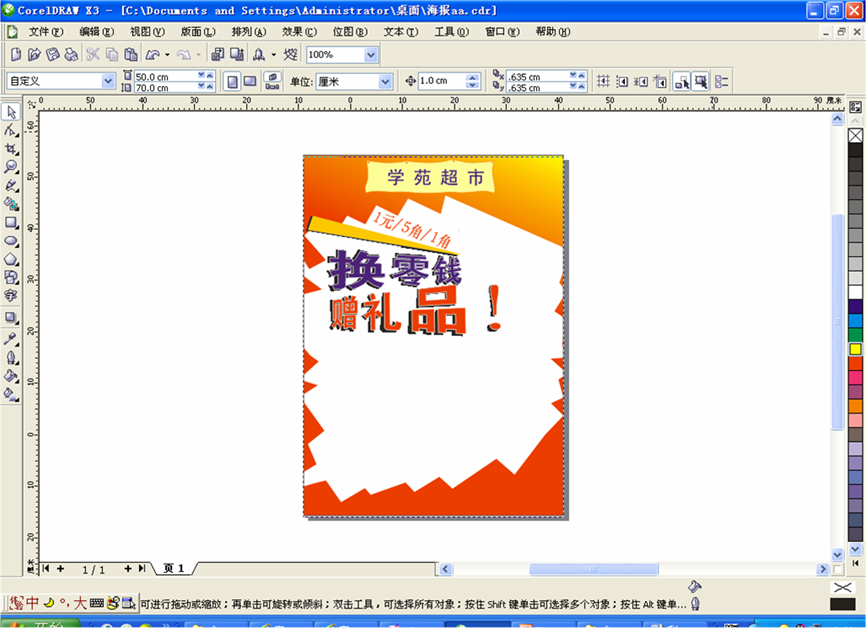
Task: Select the Pick tool in the toolbox
Action: 11,111
